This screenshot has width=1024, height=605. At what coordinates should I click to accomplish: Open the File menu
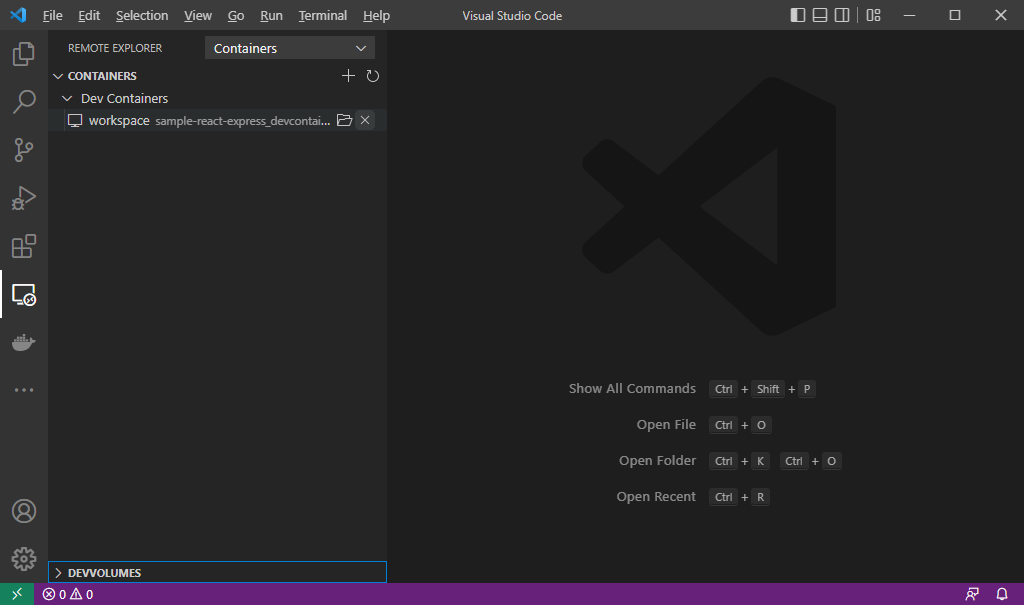(x=52, y=16)
